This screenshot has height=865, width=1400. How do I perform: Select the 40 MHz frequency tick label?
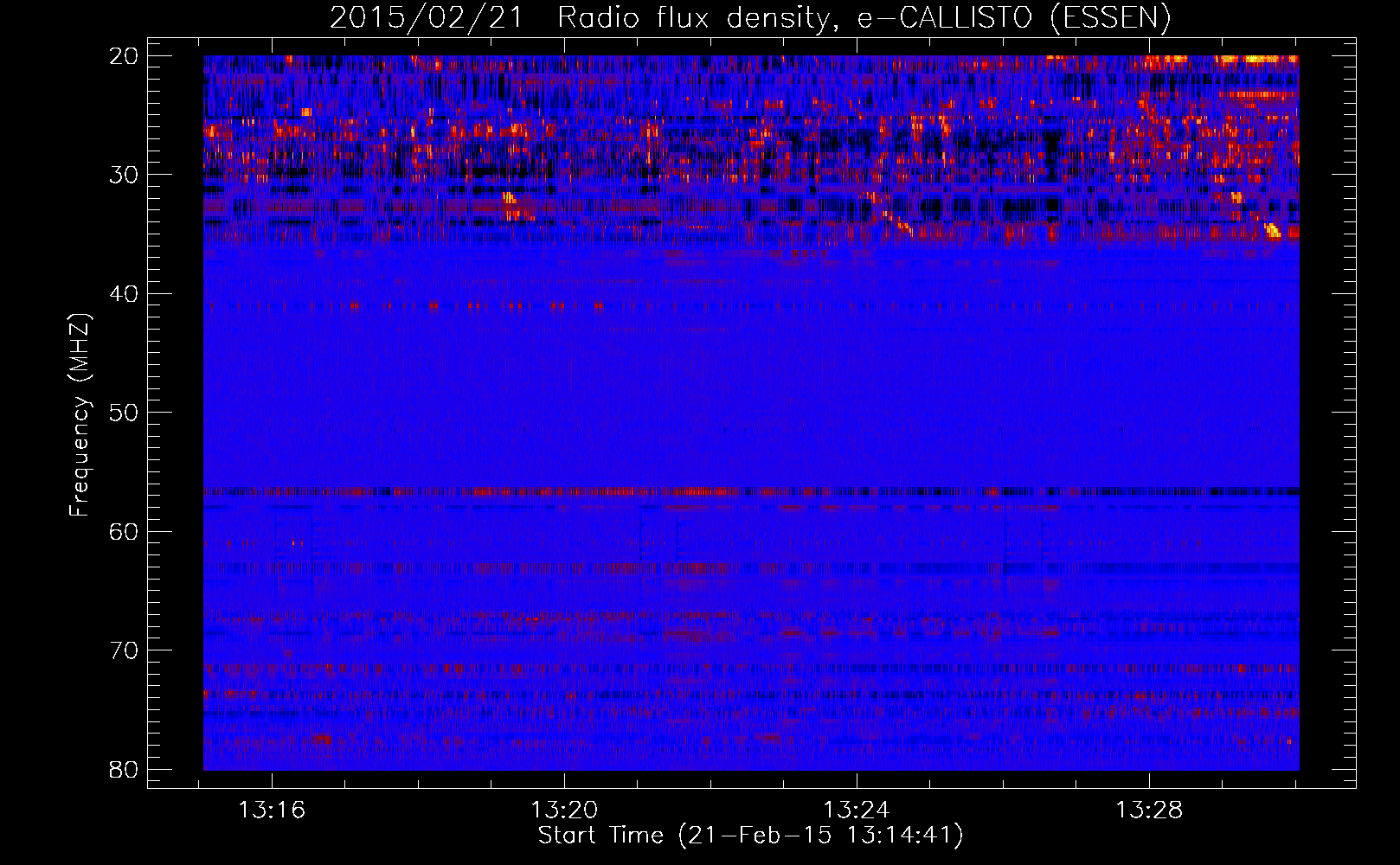coord(124,294)
